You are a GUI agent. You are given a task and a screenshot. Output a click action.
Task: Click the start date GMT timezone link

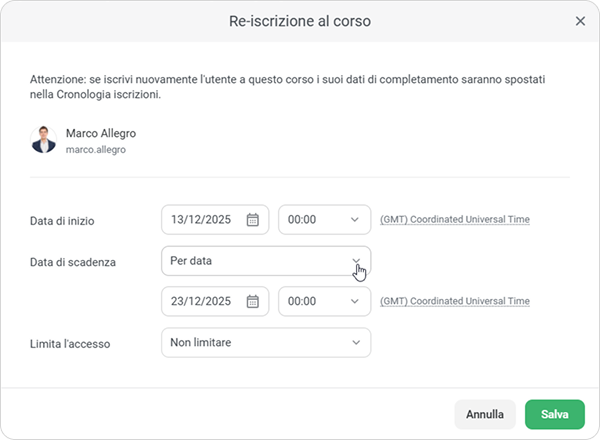tap(454, 220)
